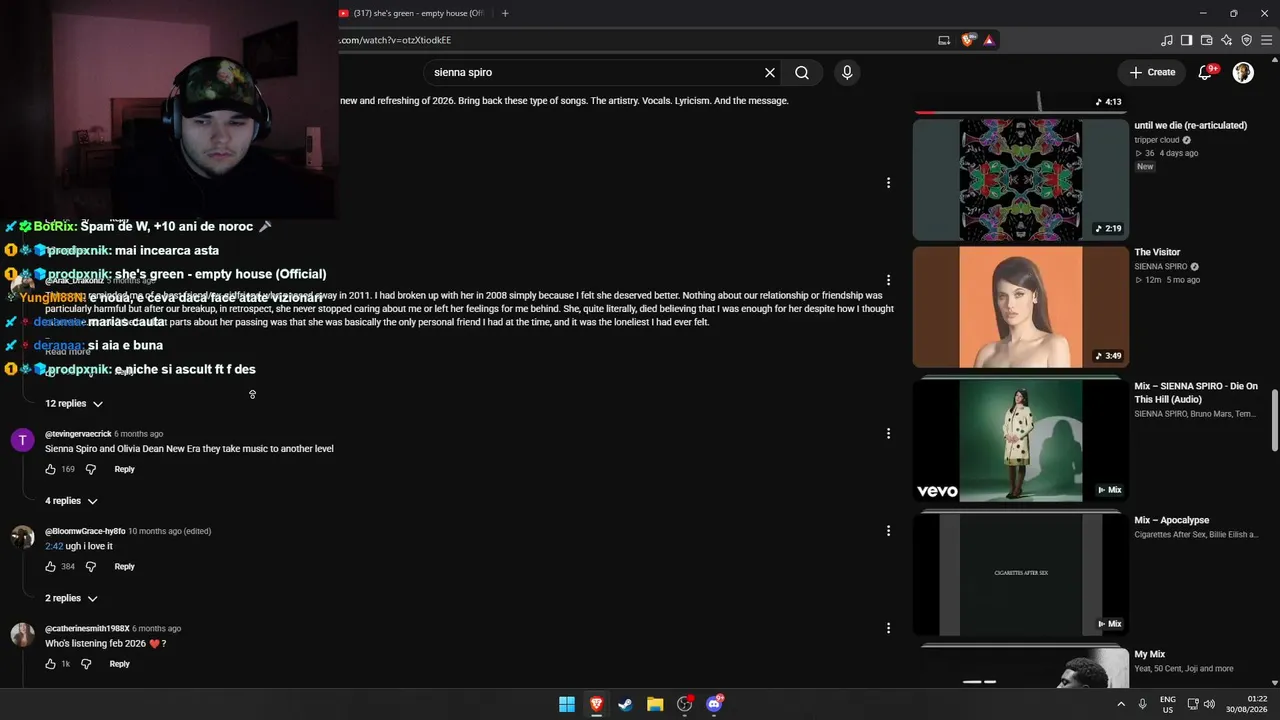The image size is (1280, 720).
Task: Open OBS Studio from the taskbar
Action: point(684,704)
